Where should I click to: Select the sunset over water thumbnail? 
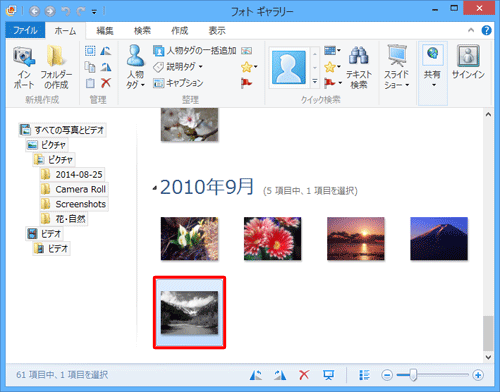[356, 239]
